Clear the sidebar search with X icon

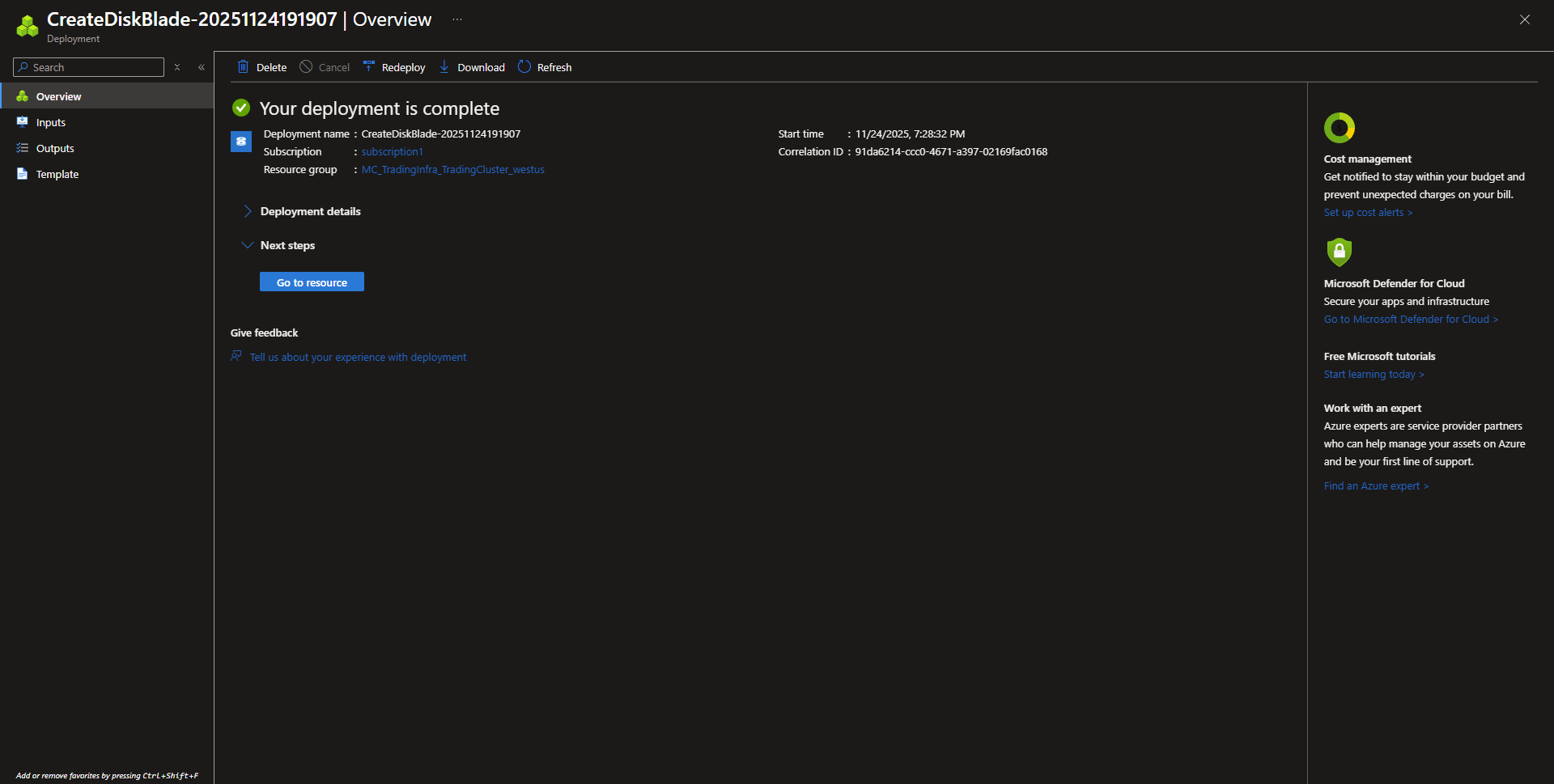tap(177, 67)
